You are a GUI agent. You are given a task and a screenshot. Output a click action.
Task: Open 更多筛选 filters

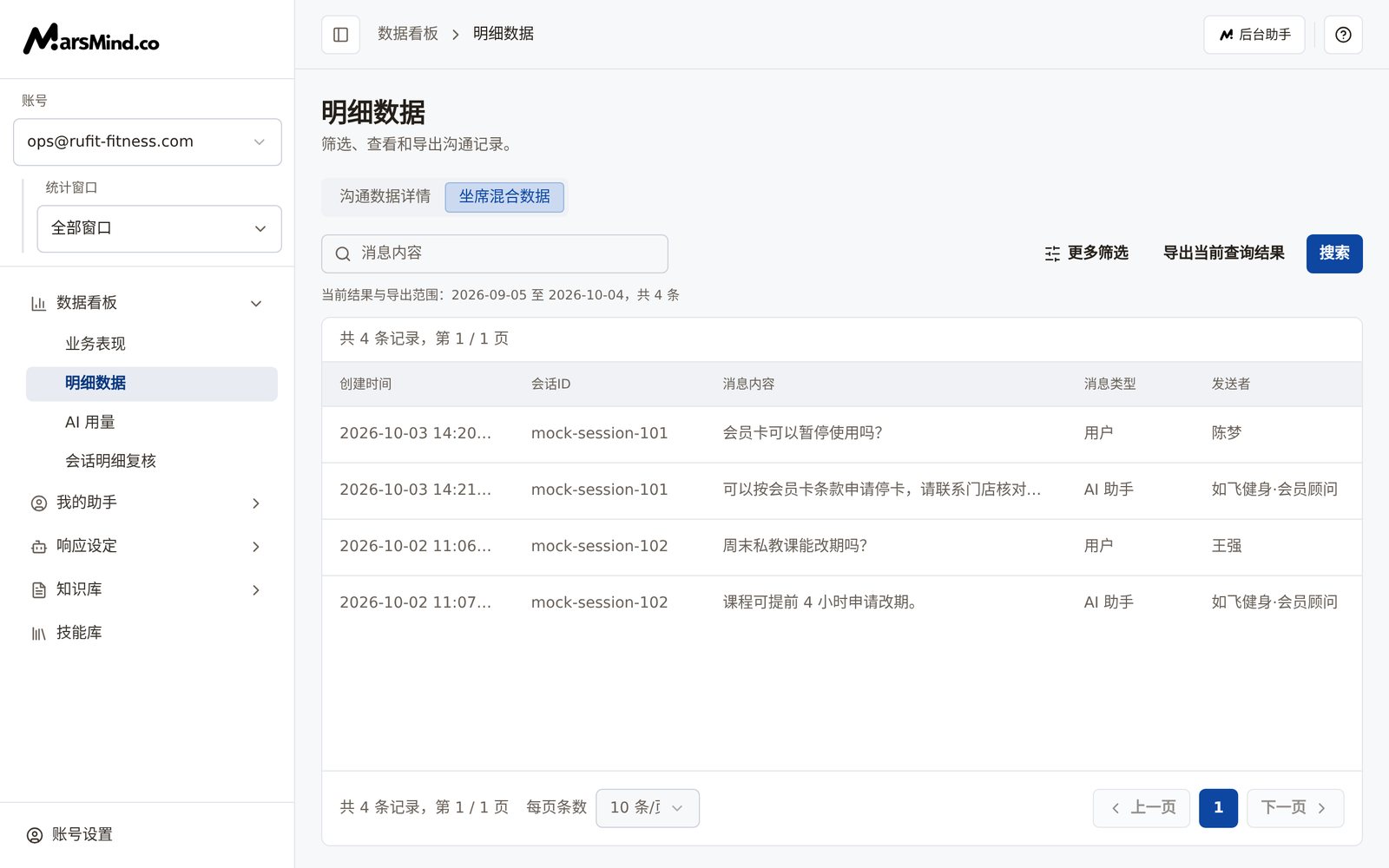click(x=1086, y=253)
